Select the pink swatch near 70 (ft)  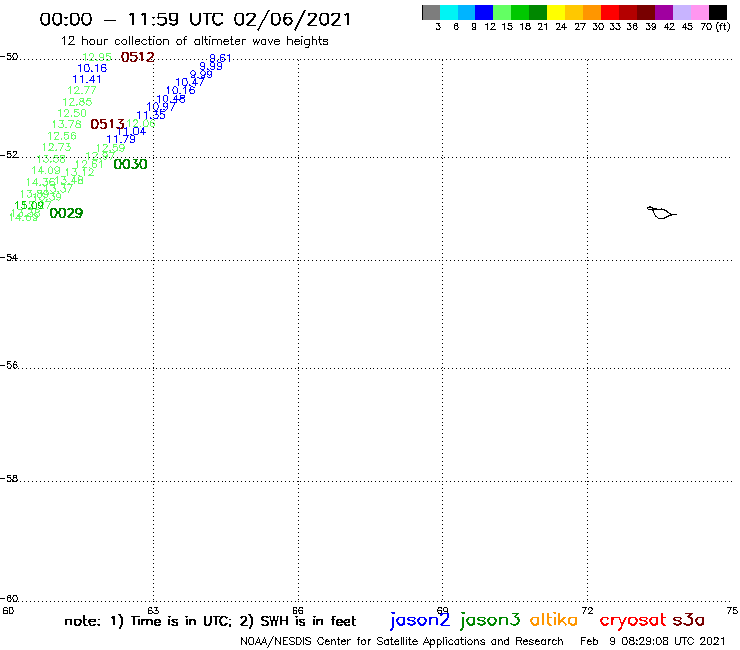(700, 12)
